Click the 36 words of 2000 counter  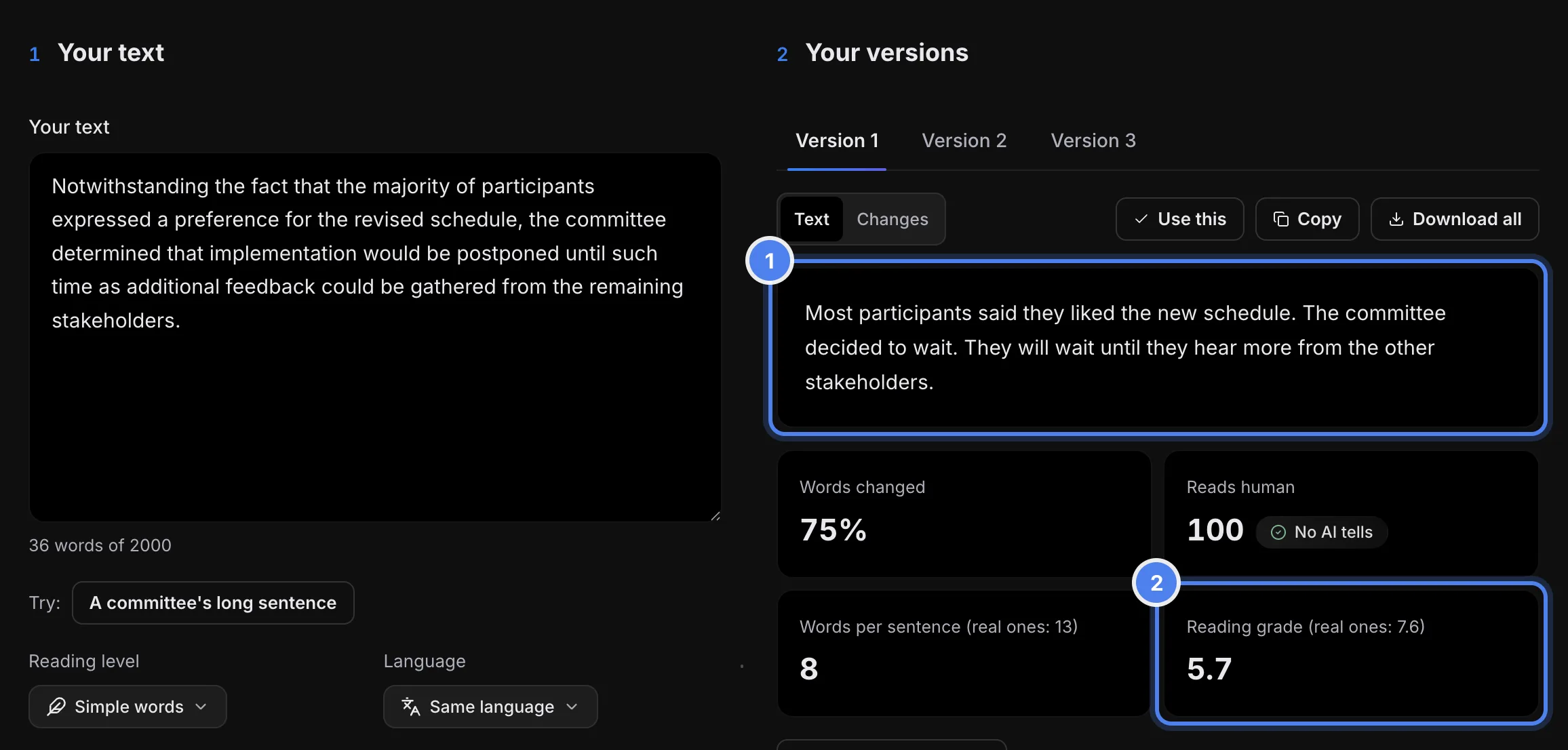click(x=100, y=545)
